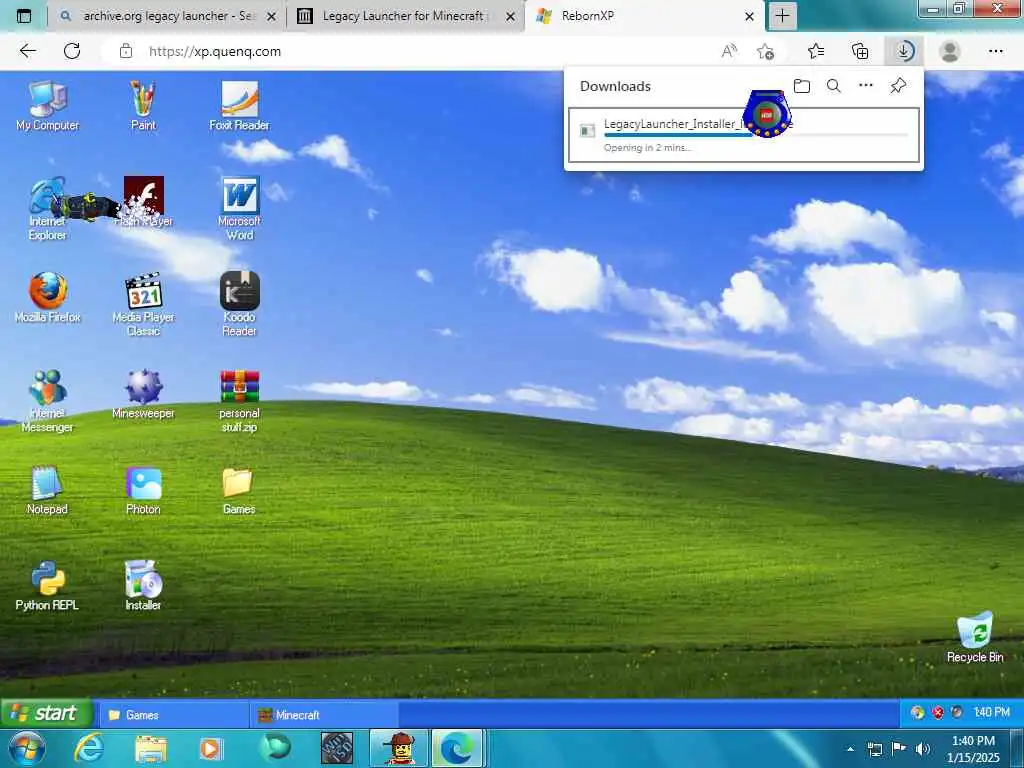Launch the Python REPL icon
Image resolution: width=1024 pixels, height=768 pixels.
(47, 586)
